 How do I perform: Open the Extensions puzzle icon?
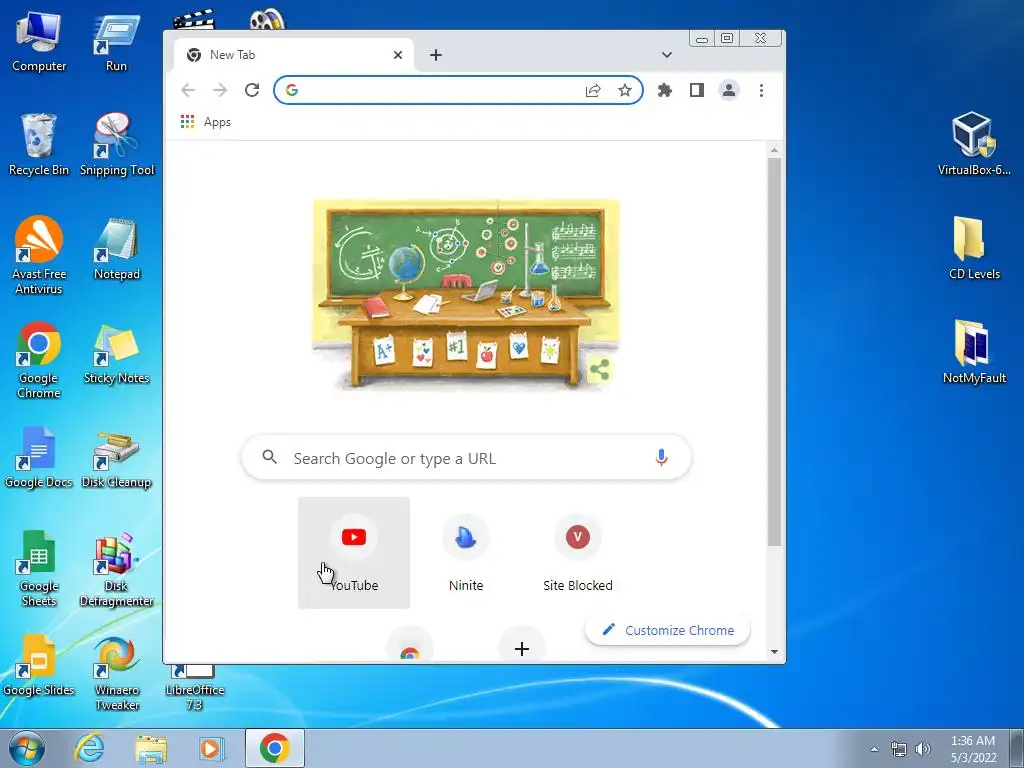(x=665, y=90)
